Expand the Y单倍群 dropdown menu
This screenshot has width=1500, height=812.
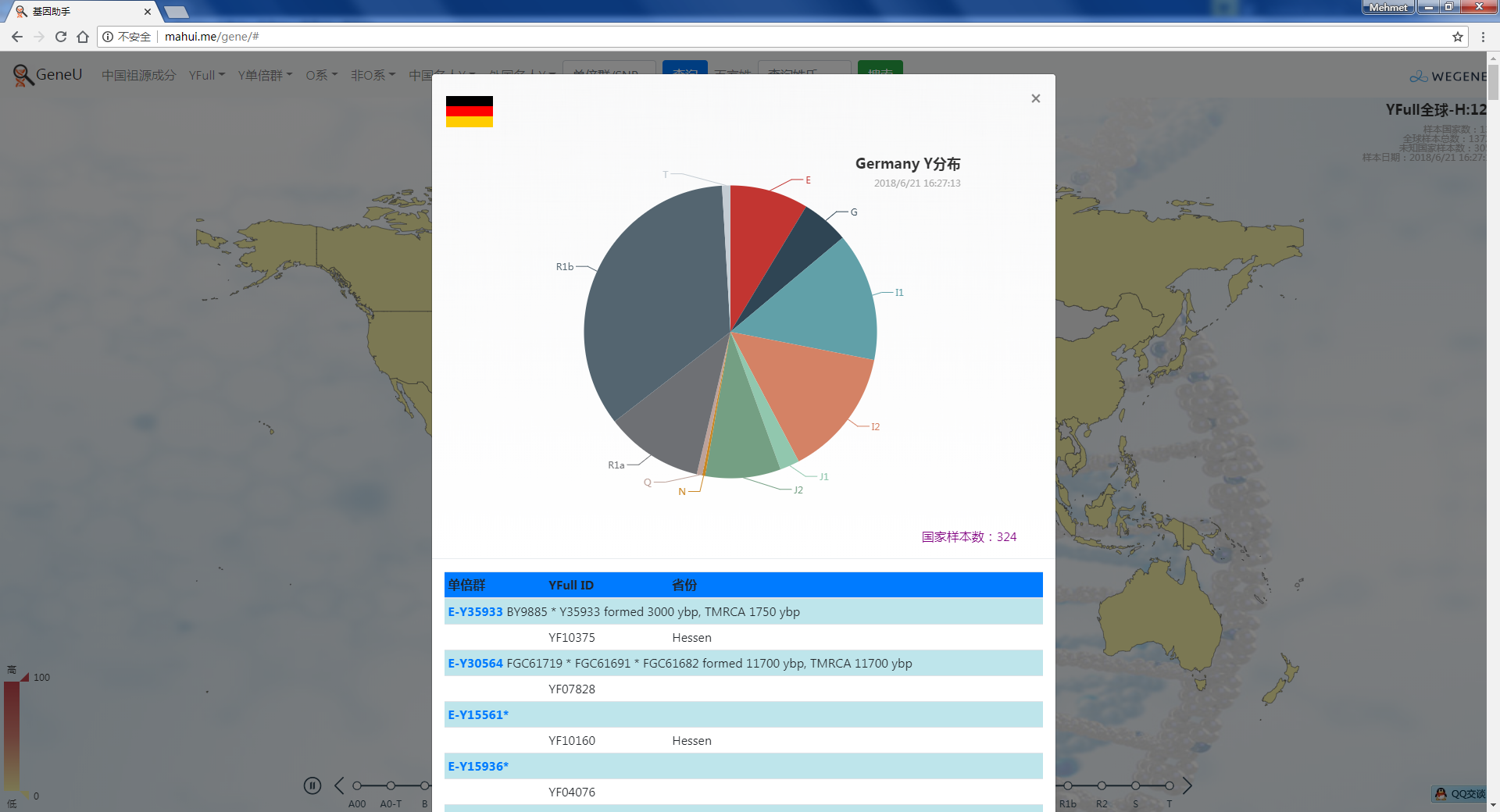pos(265,75)
